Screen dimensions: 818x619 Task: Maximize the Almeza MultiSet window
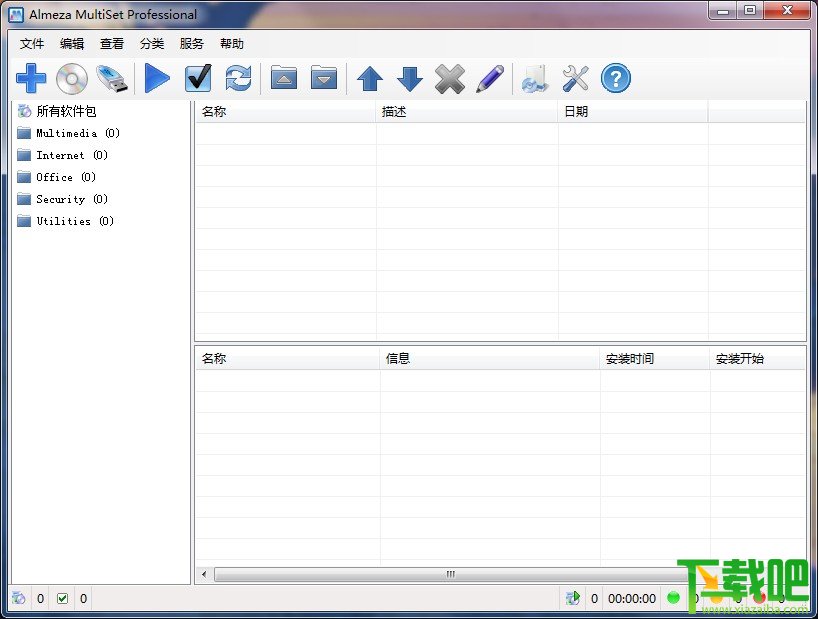pyautogui.click(x=750, y=11)
